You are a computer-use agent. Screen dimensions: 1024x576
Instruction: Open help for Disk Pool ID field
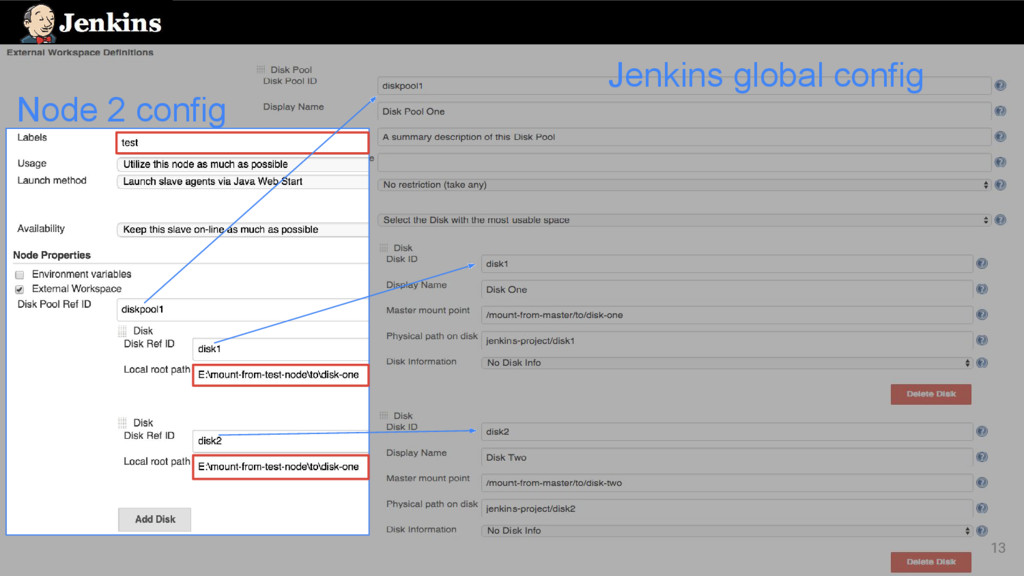[x=1000, y=86]
